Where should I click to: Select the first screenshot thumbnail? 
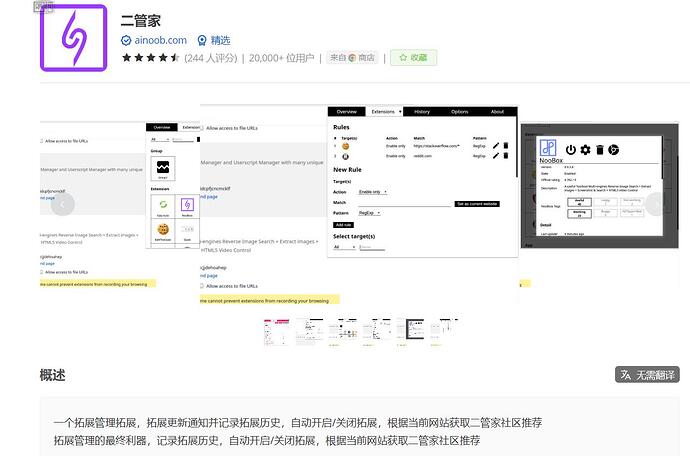276,331
